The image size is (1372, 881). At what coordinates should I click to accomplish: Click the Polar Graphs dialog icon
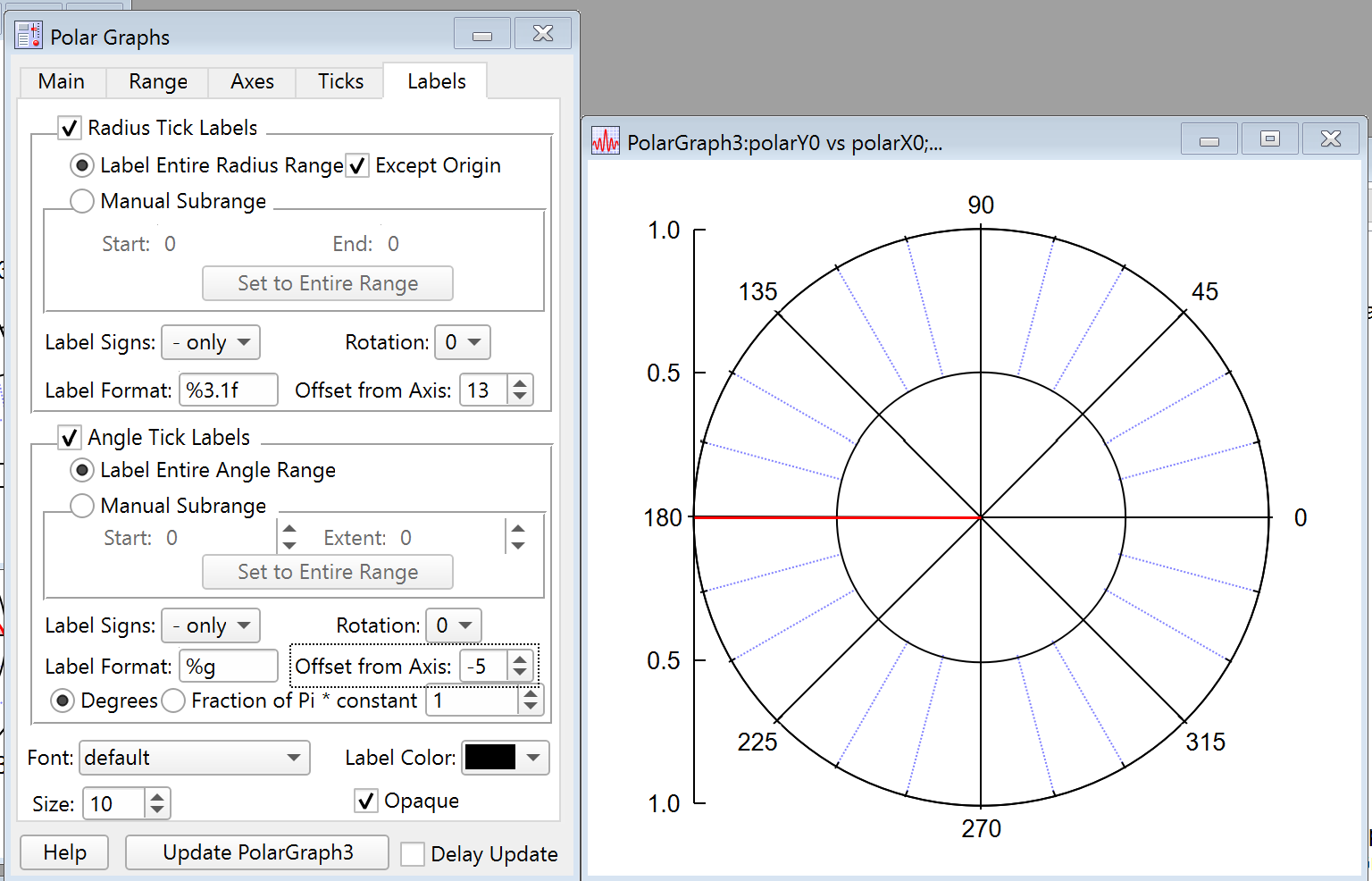point(28,34)
